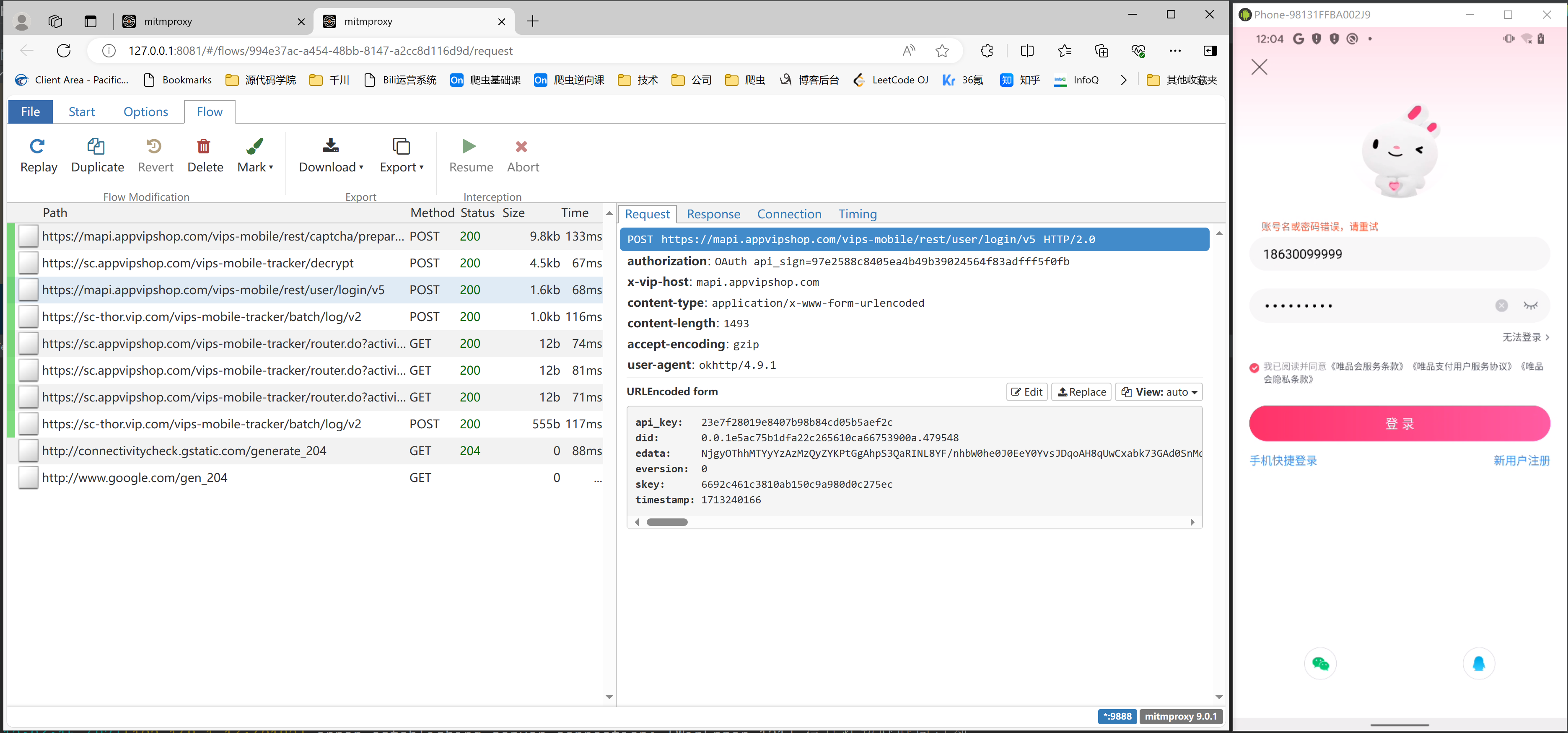Screen dimensions: 1568x733
Task: Tick checkbox for tracker/decrypt flow
Action: (28, 263)
